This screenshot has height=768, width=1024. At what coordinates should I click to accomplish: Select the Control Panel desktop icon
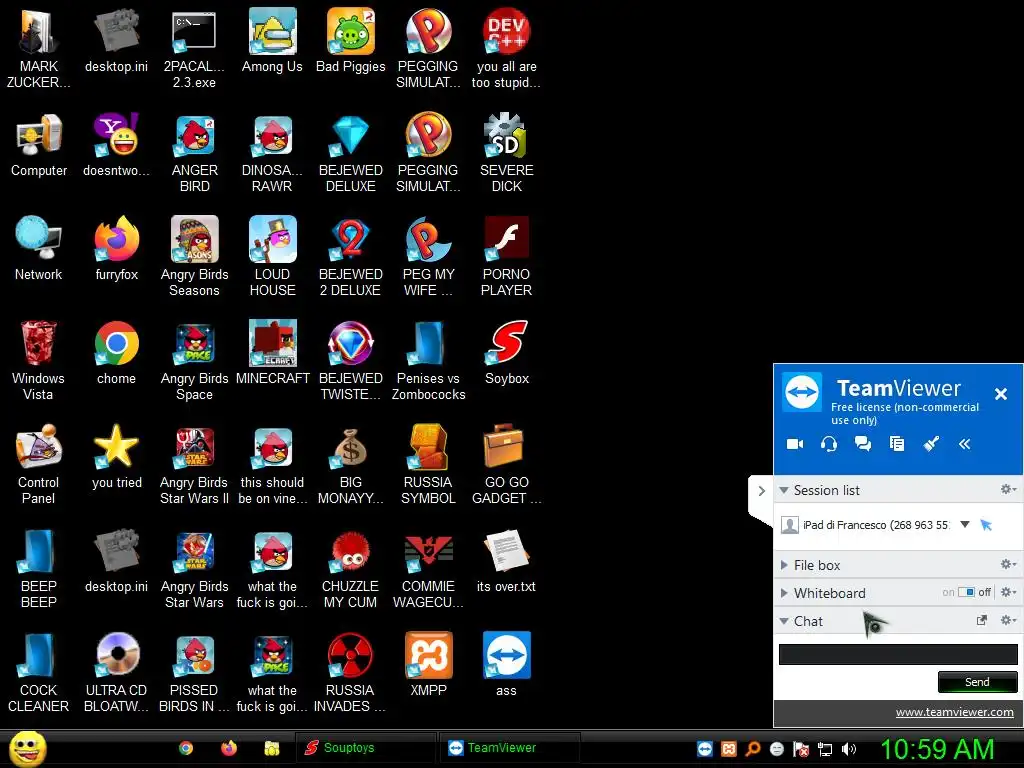tap(39, 464)
